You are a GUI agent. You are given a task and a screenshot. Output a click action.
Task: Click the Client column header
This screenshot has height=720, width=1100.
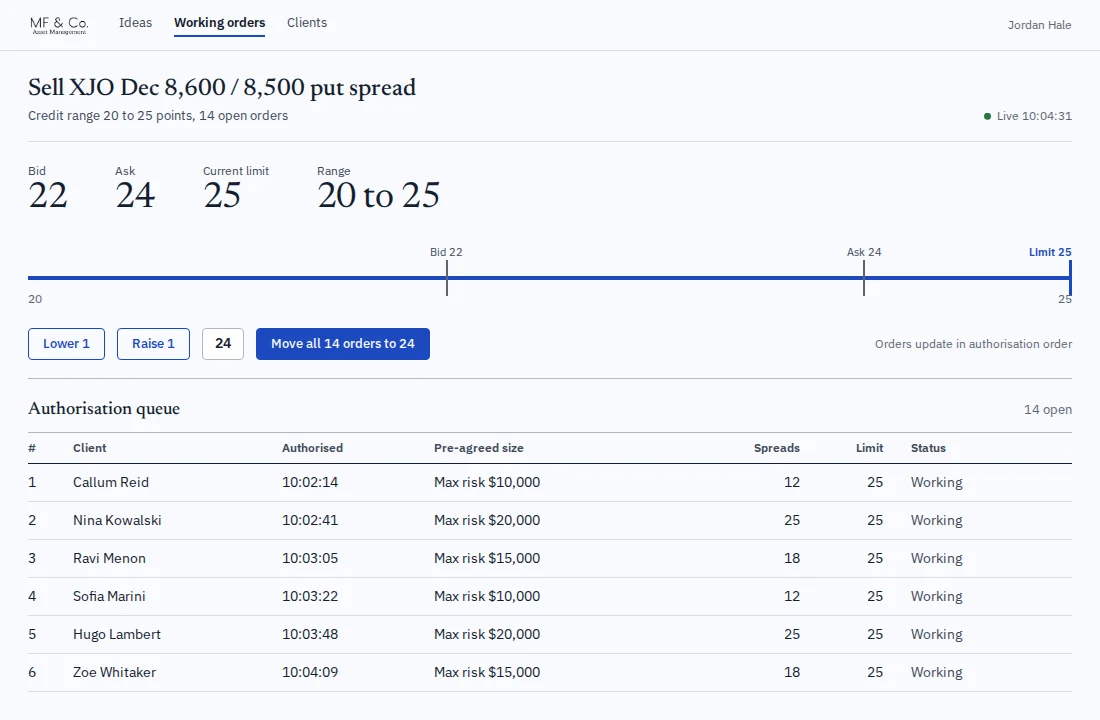90,448
